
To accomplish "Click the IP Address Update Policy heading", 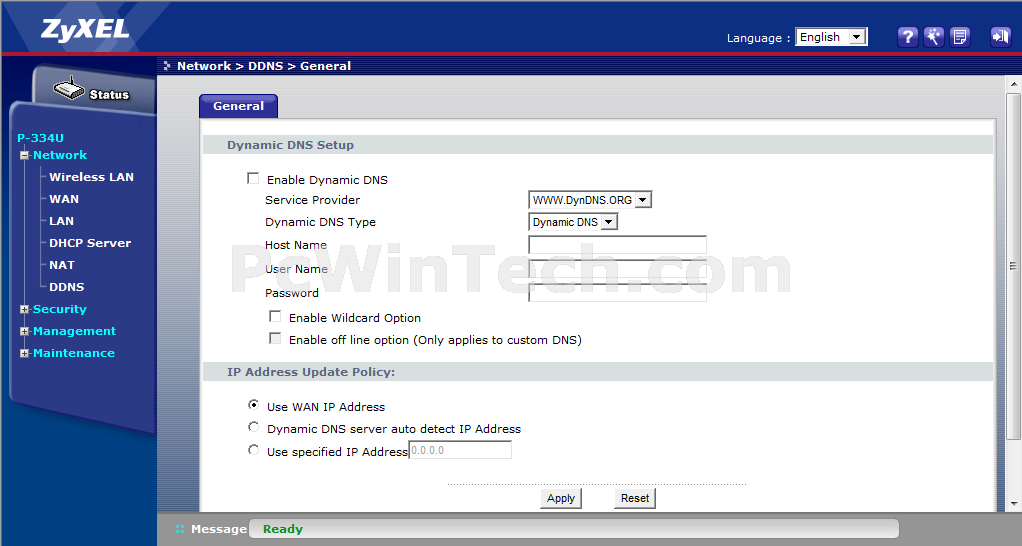I will tap(311, 372).
